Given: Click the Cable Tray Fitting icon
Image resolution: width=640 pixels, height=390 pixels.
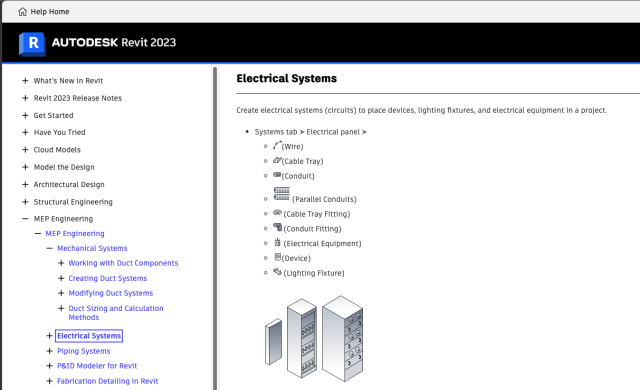Looking at the screenshot, I should click(278, 213).
